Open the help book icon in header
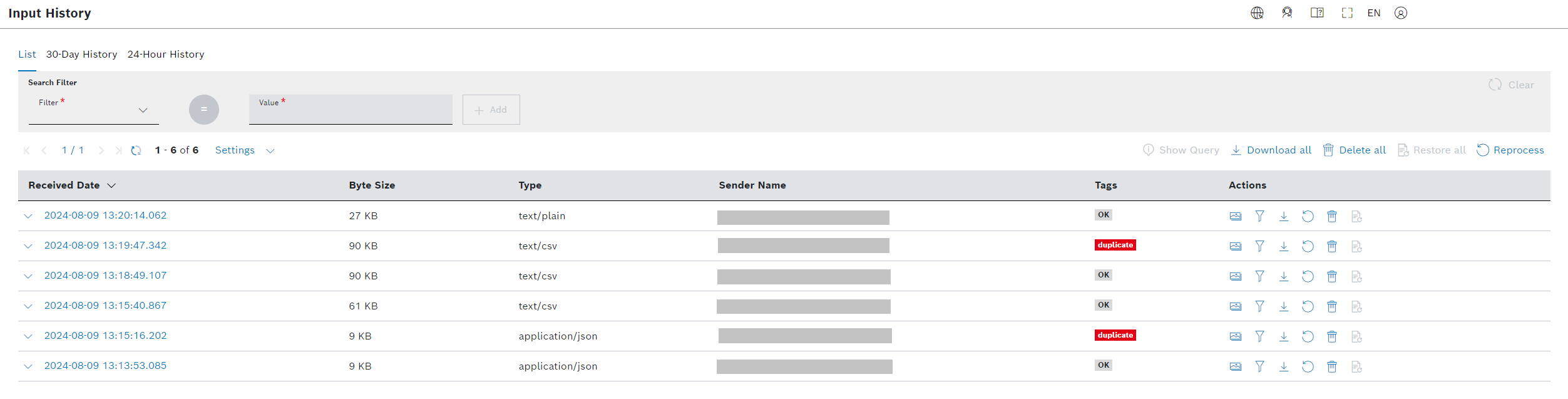This screenshot has width=1568, height=399. click(x=1317, y=13)
